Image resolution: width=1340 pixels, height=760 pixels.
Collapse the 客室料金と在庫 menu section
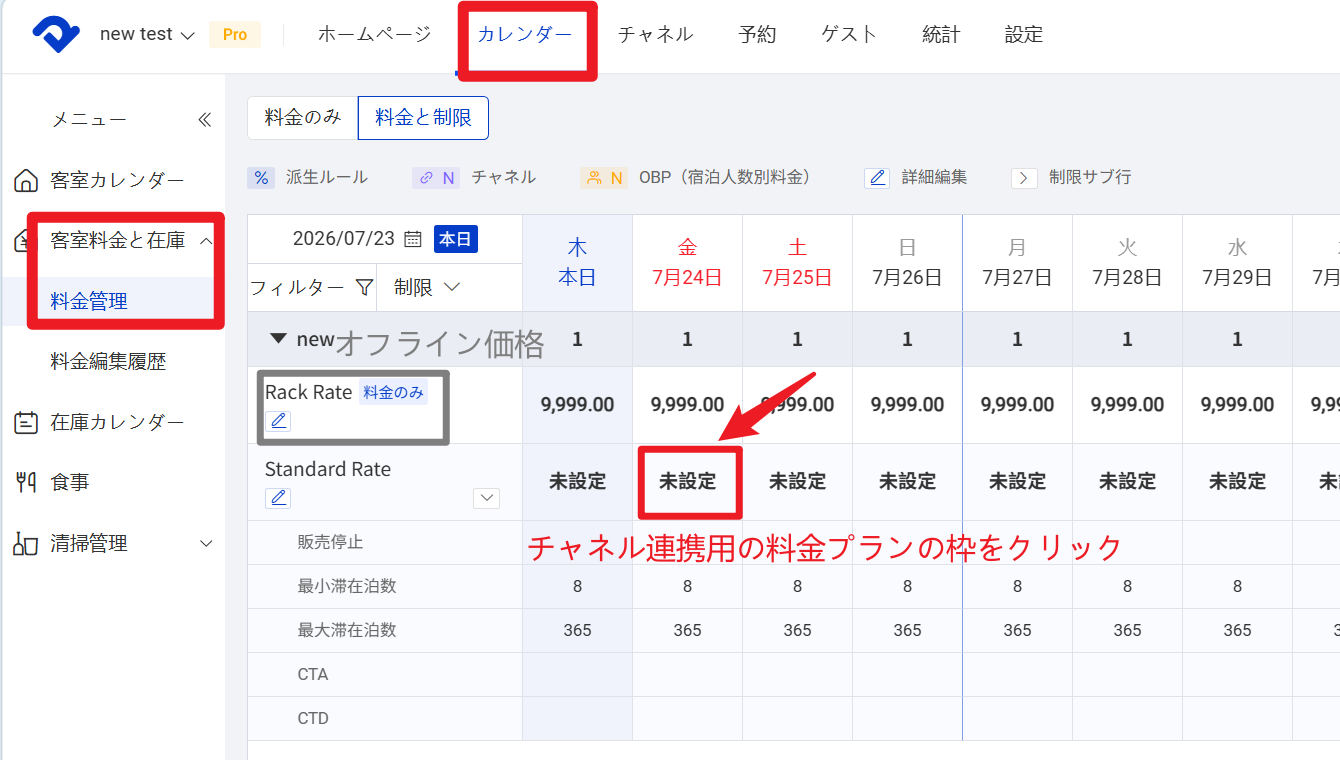coord(206,241)
